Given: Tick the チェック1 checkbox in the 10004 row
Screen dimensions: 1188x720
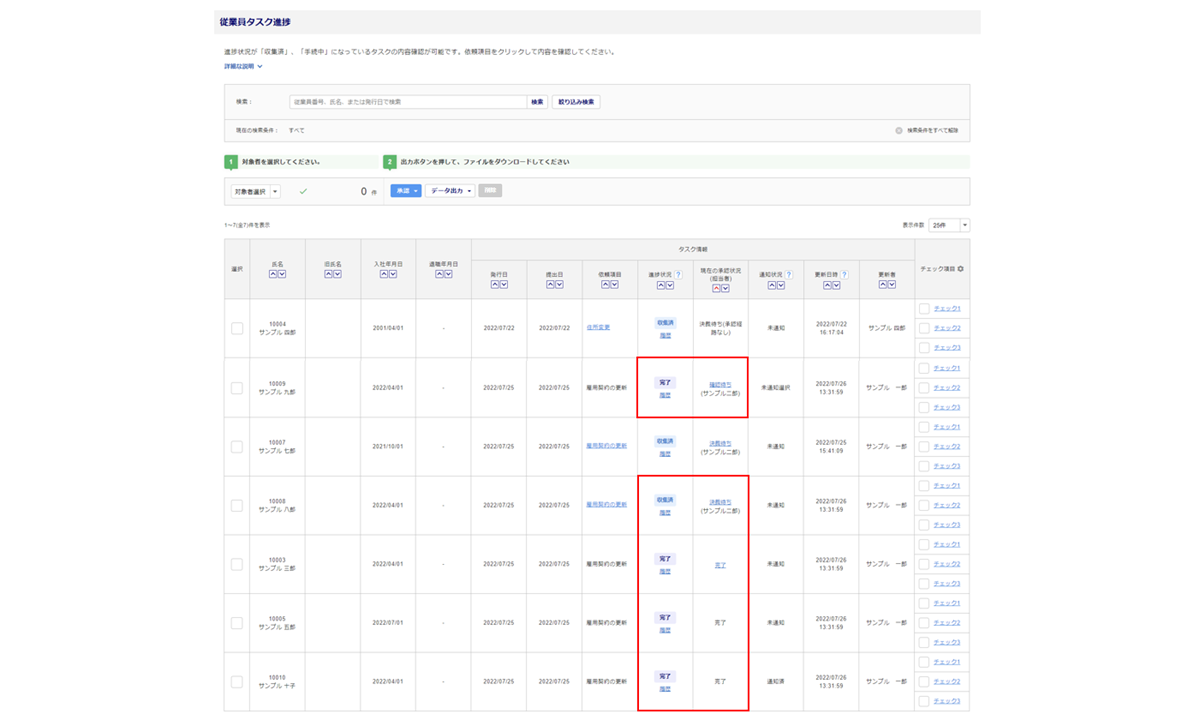Looking at the screenshot, I should click(924, 308).
